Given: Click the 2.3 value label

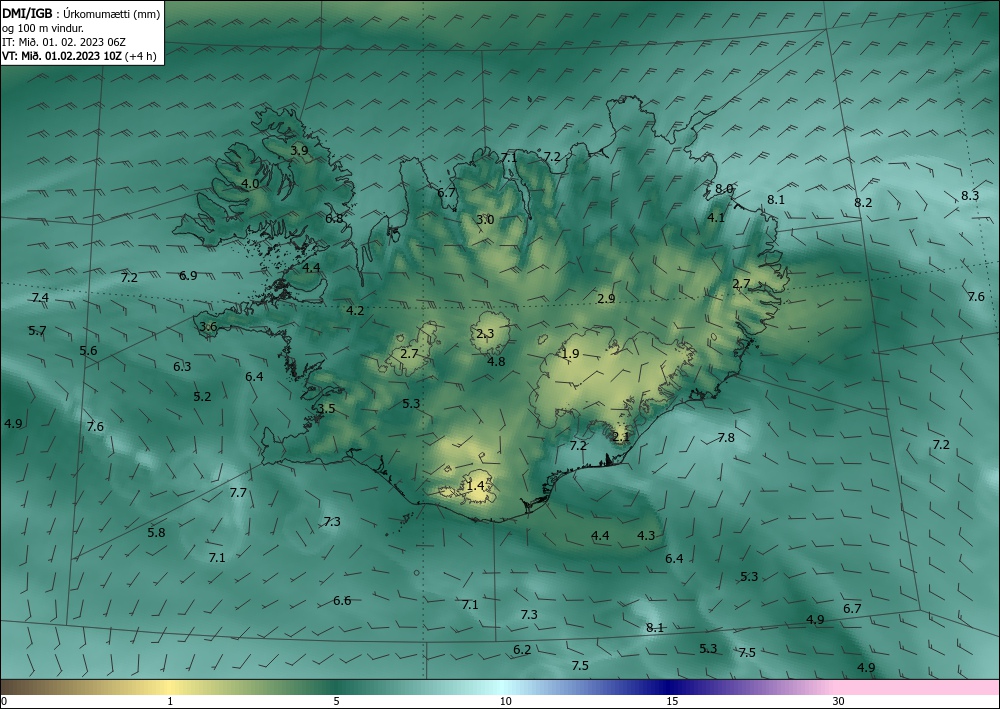Looking at the screenshot, I should (x=485, y=333).
